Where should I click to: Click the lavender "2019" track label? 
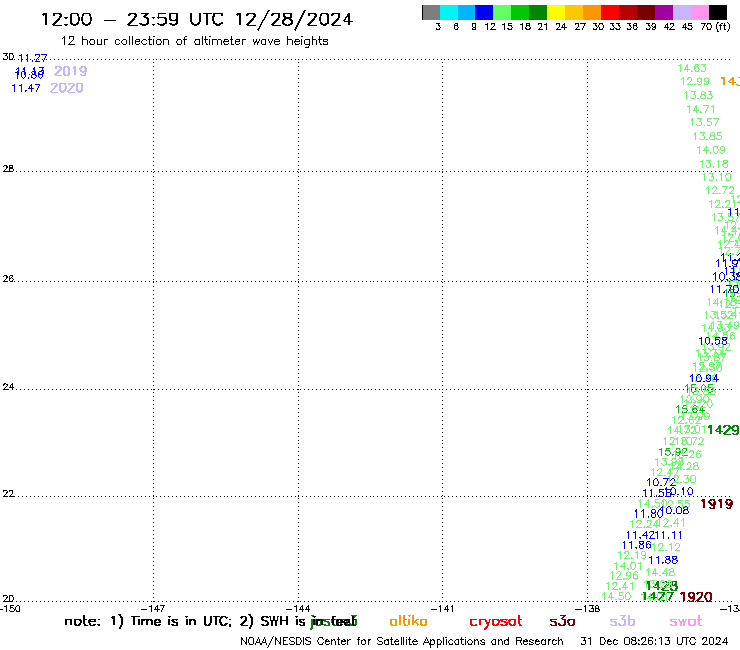point(70,71)
